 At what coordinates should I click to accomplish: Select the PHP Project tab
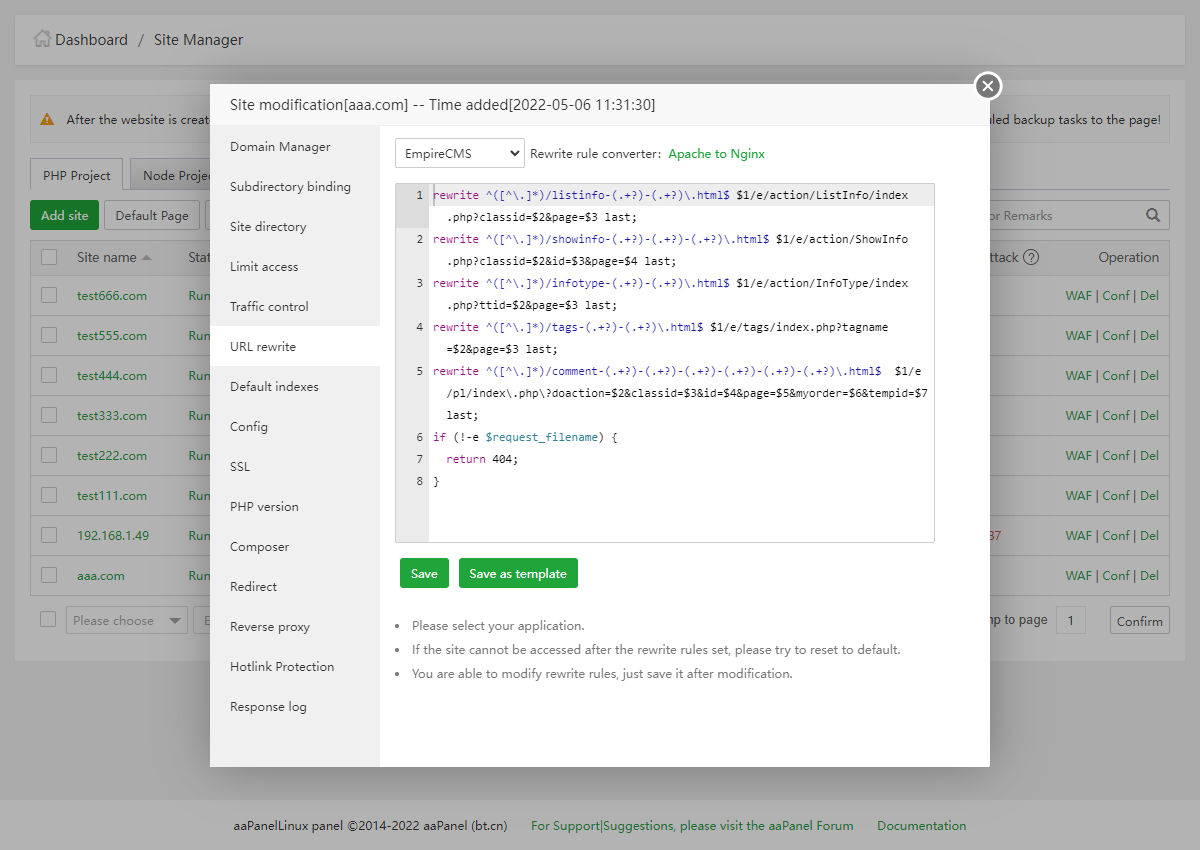pos(77,175)
